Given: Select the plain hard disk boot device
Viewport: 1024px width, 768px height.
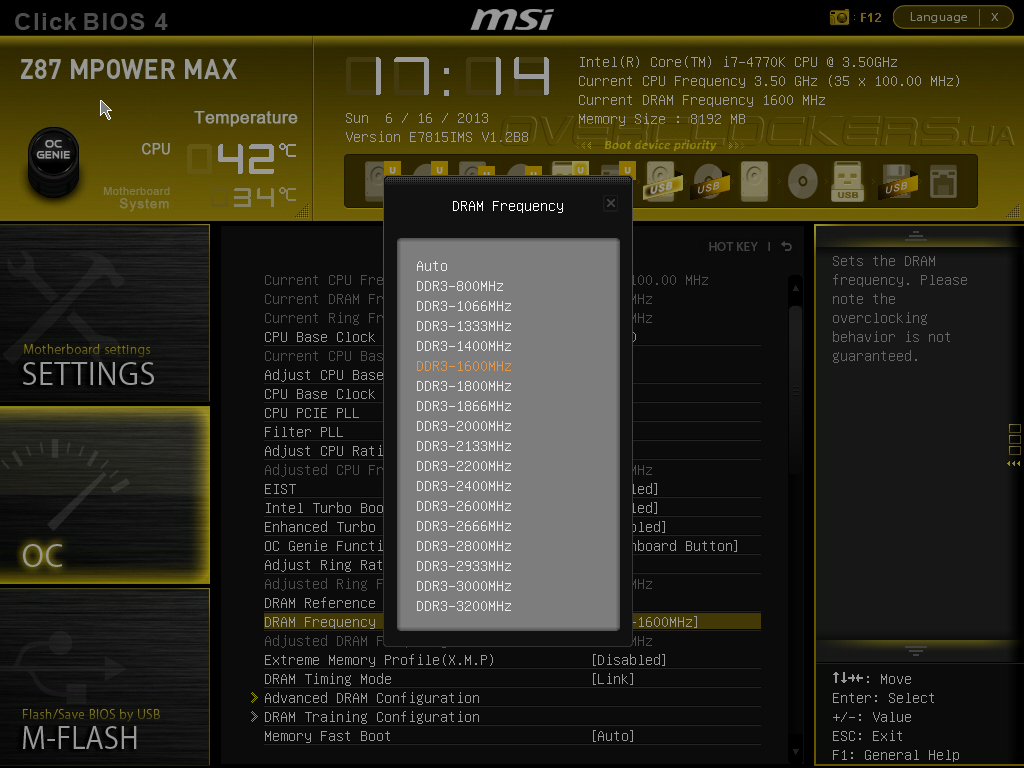Looking at the screenshot, I should [x=754, y=182].
